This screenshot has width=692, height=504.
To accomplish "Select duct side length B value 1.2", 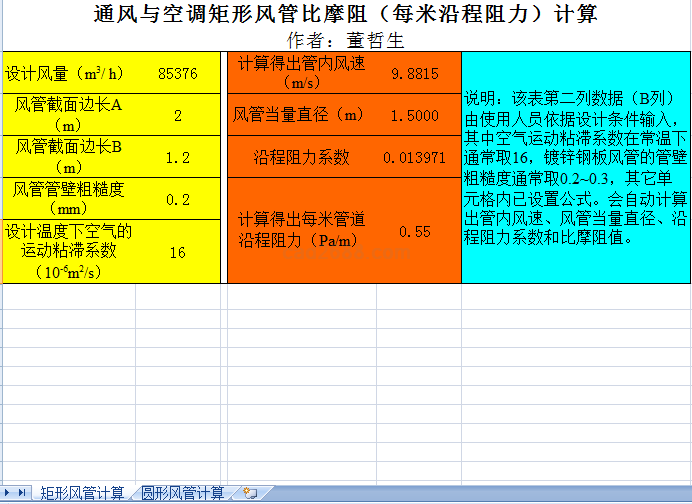I will 177,157.
